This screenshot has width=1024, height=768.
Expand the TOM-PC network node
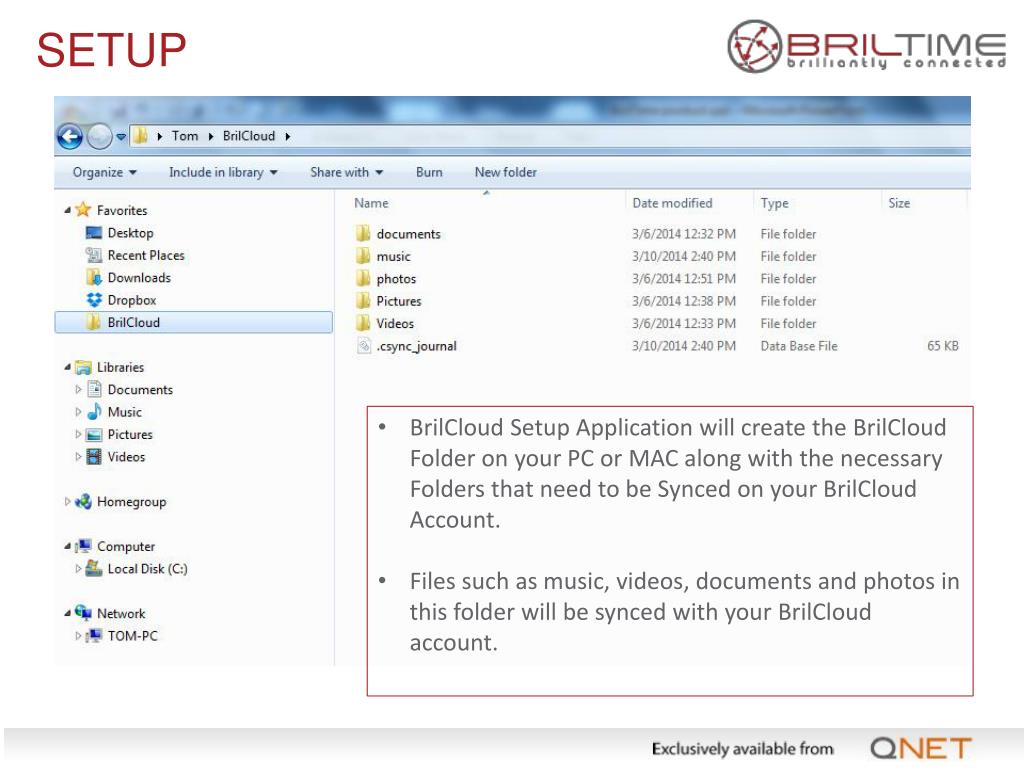pyautogui.click(x=78, y=635)
